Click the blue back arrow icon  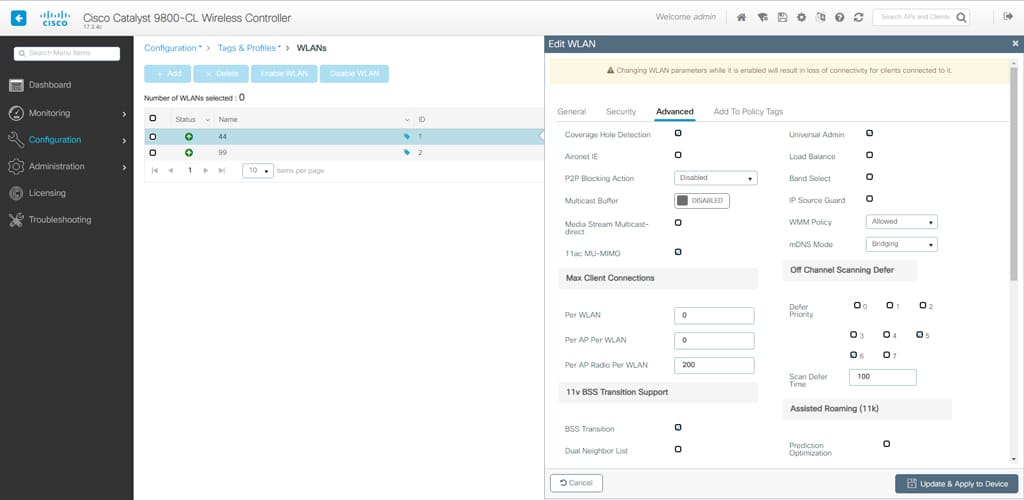pyautogui.click(x=18, y=18)
